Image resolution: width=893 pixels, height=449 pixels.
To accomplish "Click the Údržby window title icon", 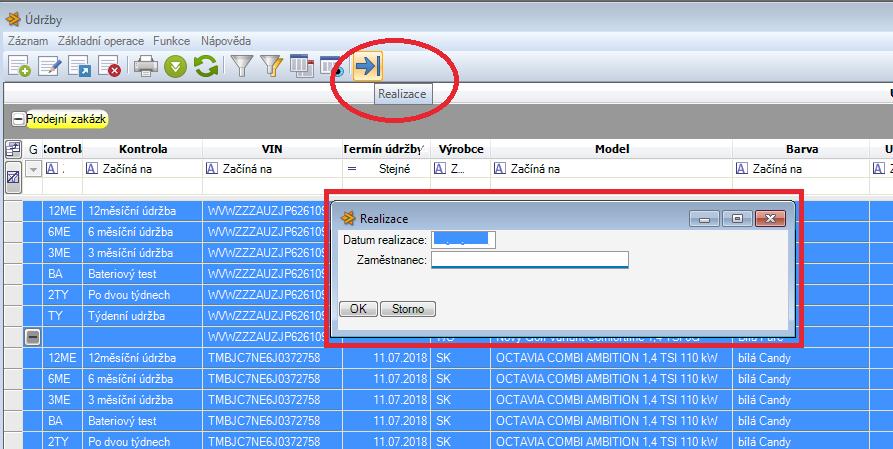I will [13, 20].
